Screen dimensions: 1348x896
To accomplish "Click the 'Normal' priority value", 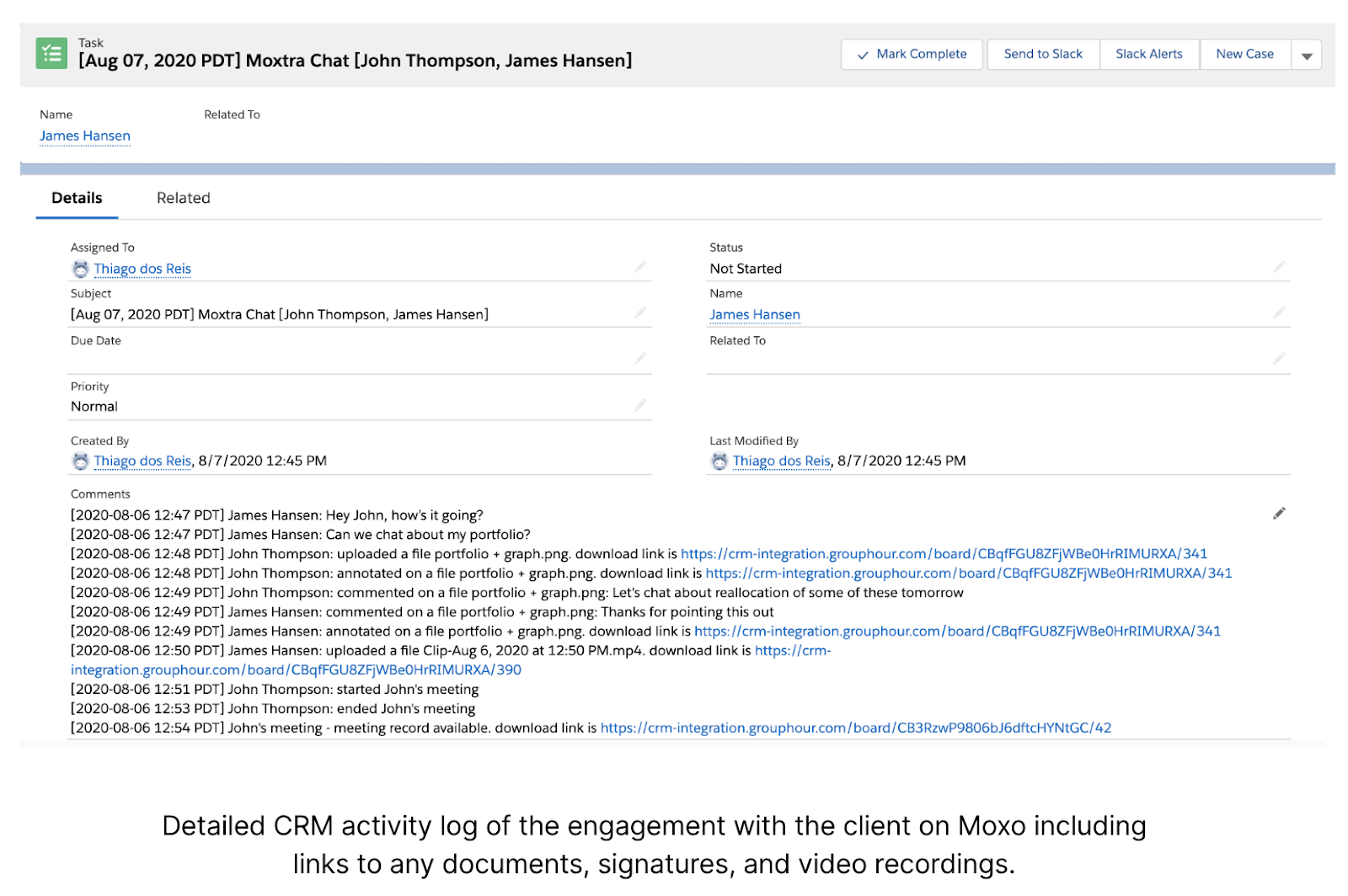I will click(94, 406).
